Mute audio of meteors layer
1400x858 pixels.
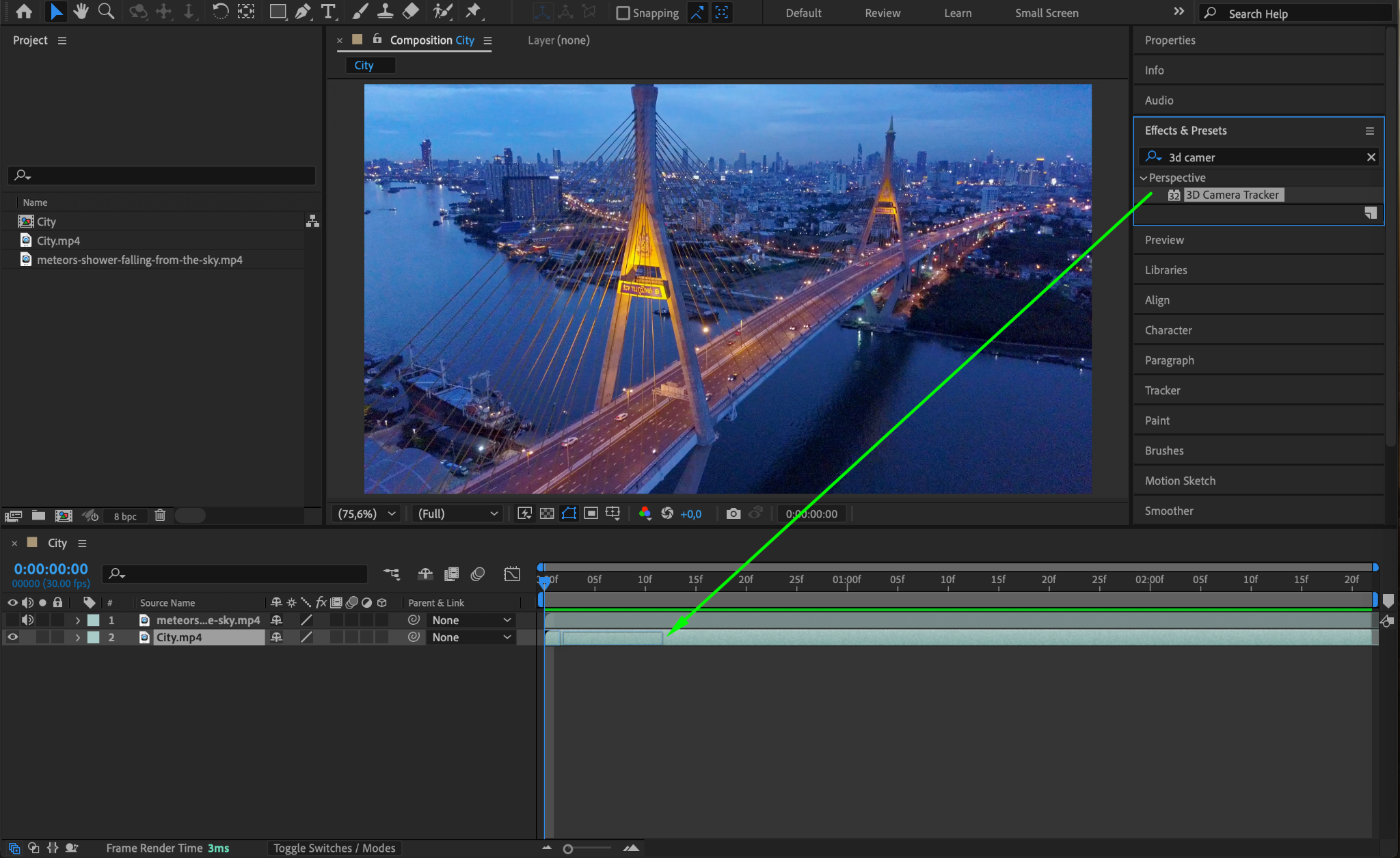pyautogui.click(x=27, y=620)
